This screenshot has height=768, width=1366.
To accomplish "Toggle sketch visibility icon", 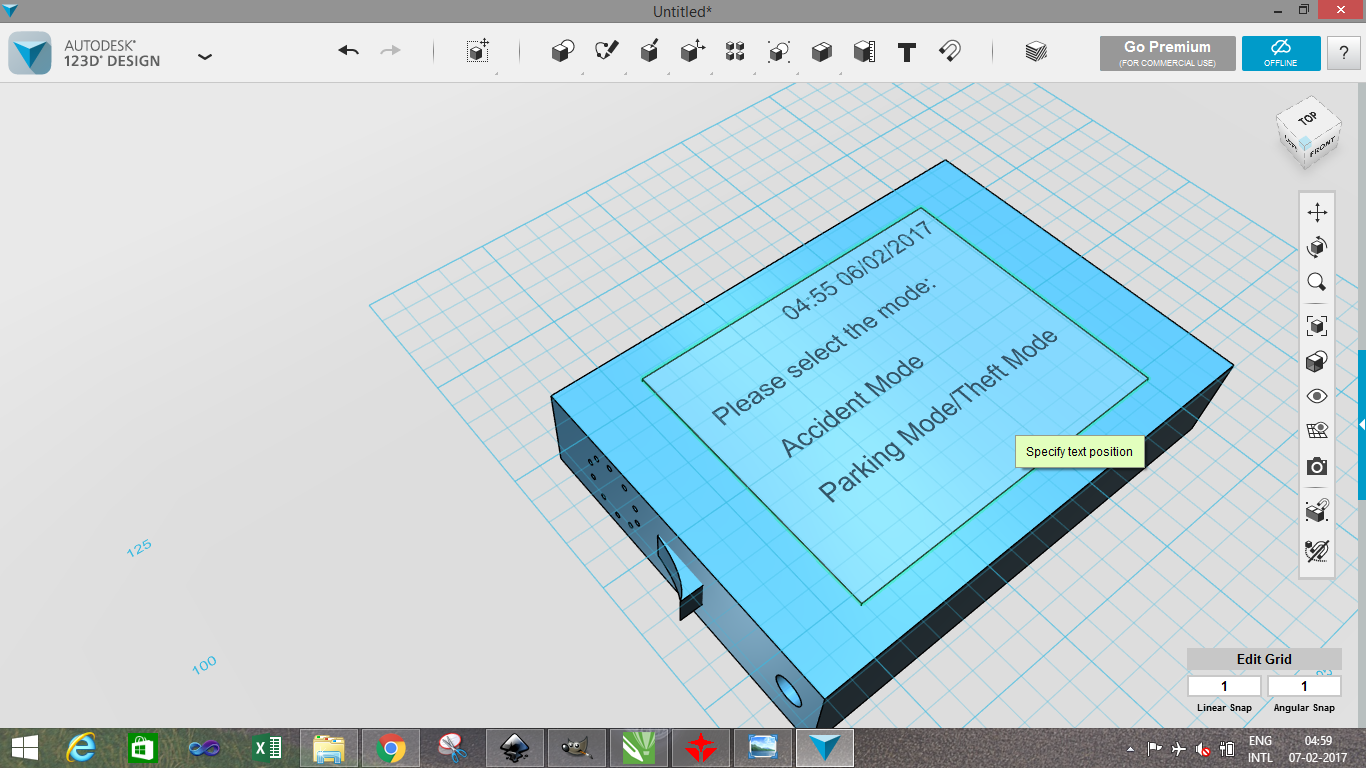I will point(1317,550).
